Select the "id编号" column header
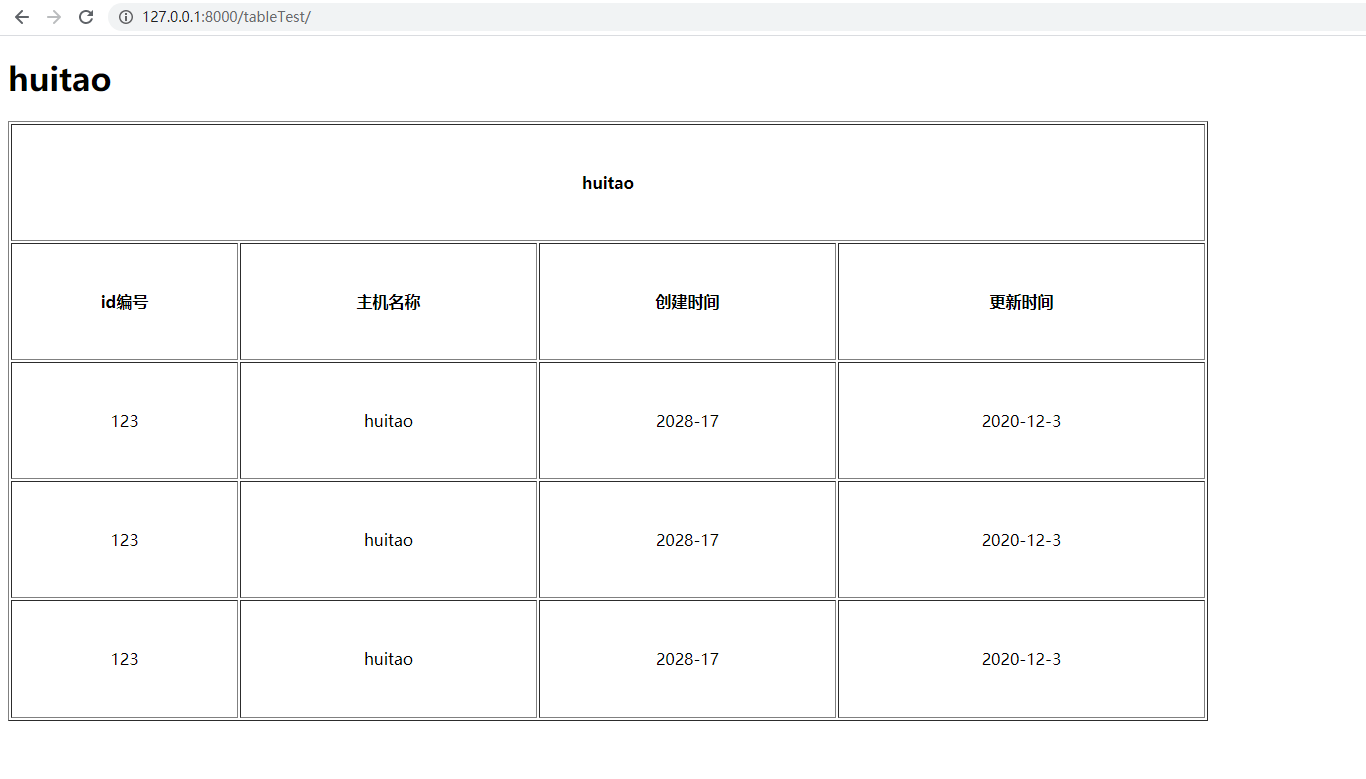 coord(125,302)
